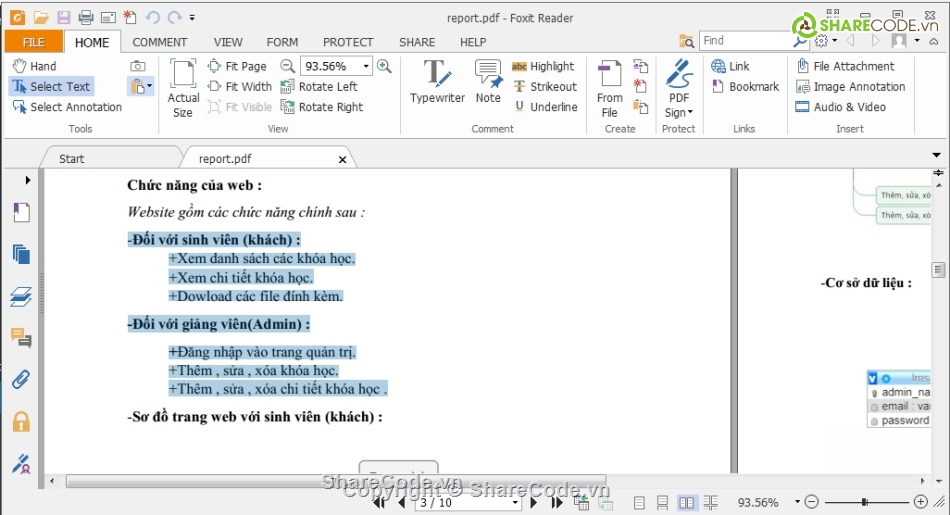The width and height of the screenshot is (950, 515).
Task: Switch to continuous page view mode
Action: click(x=663, y=503)
